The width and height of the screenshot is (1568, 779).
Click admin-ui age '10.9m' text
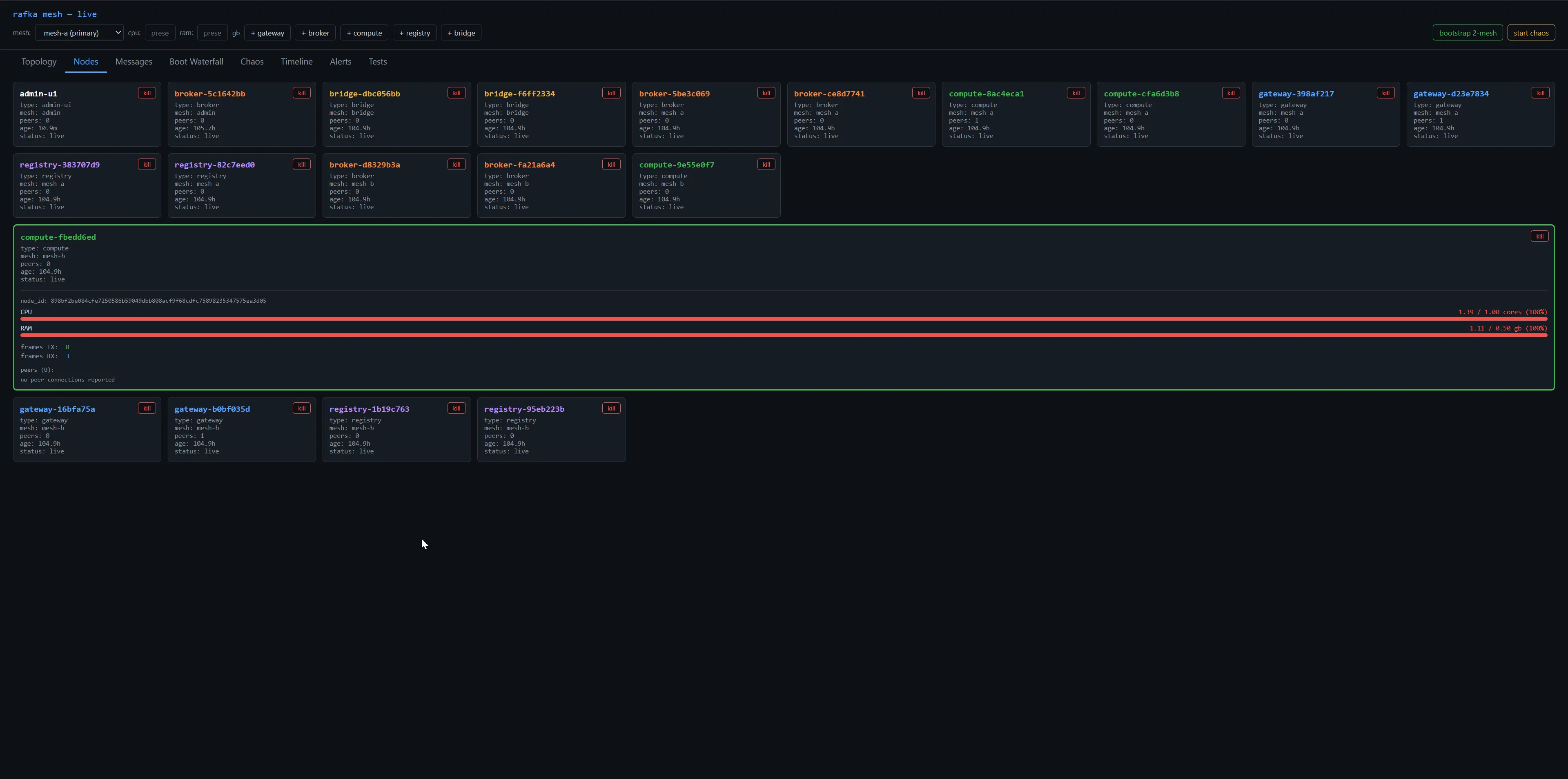[x=47, y=129]
